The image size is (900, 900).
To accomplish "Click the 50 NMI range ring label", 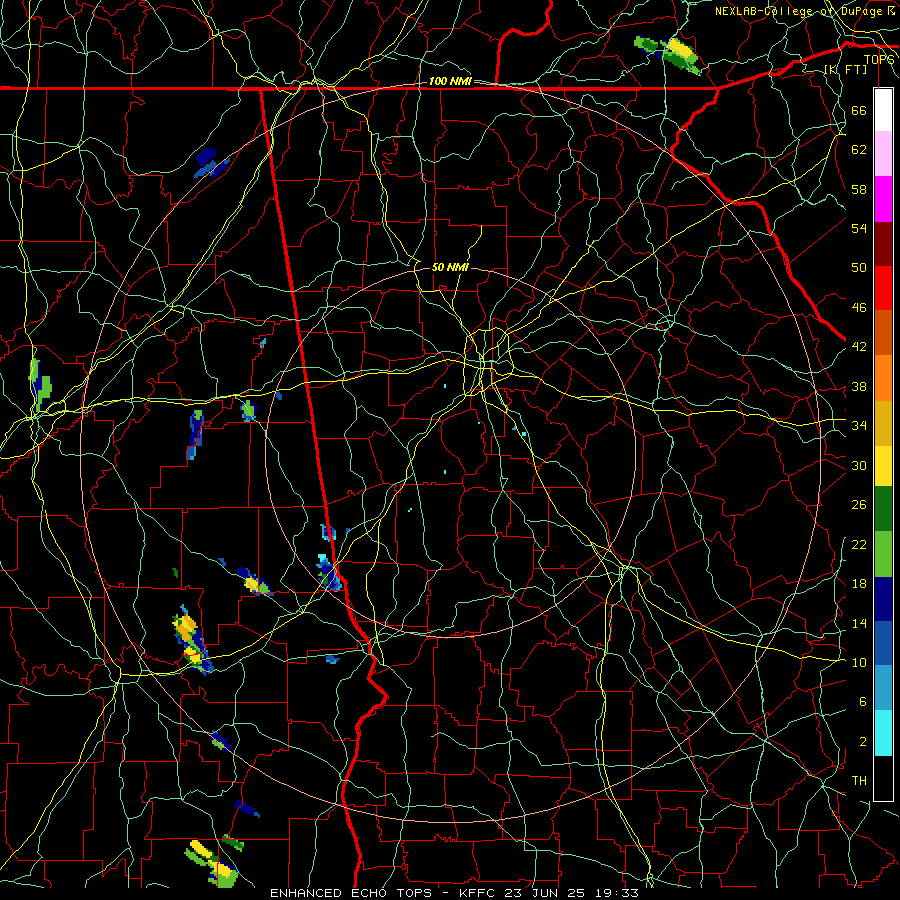I will click(x=450, y=267).
